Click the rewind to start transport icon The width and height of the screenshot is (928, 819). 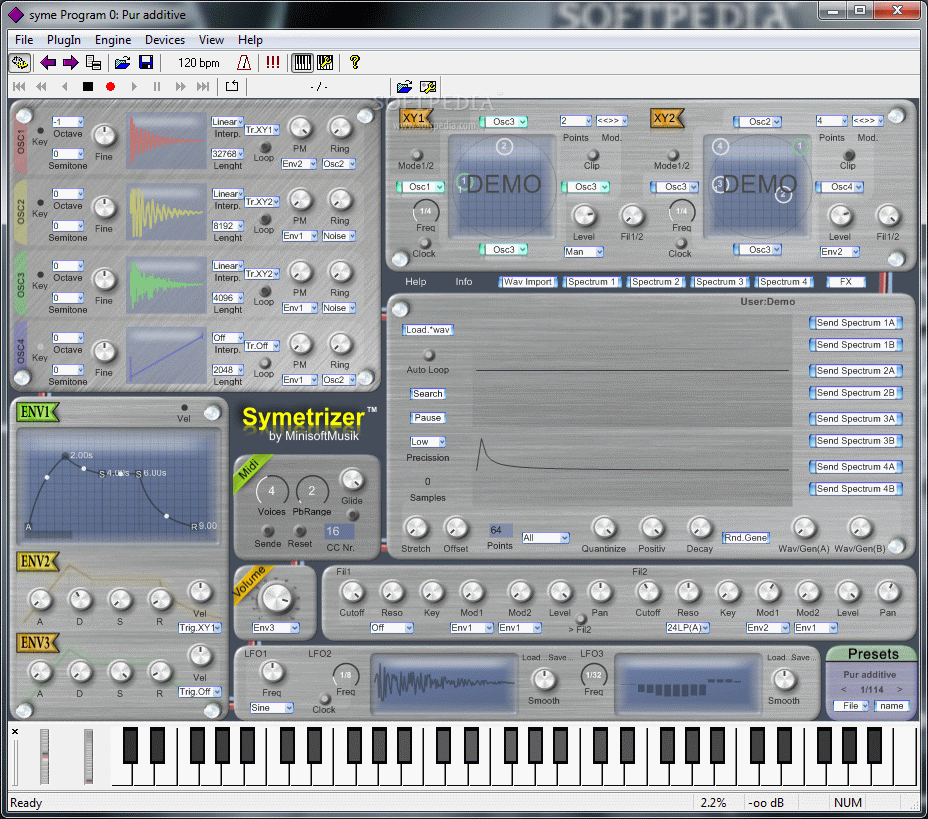[x=19, y=87]
